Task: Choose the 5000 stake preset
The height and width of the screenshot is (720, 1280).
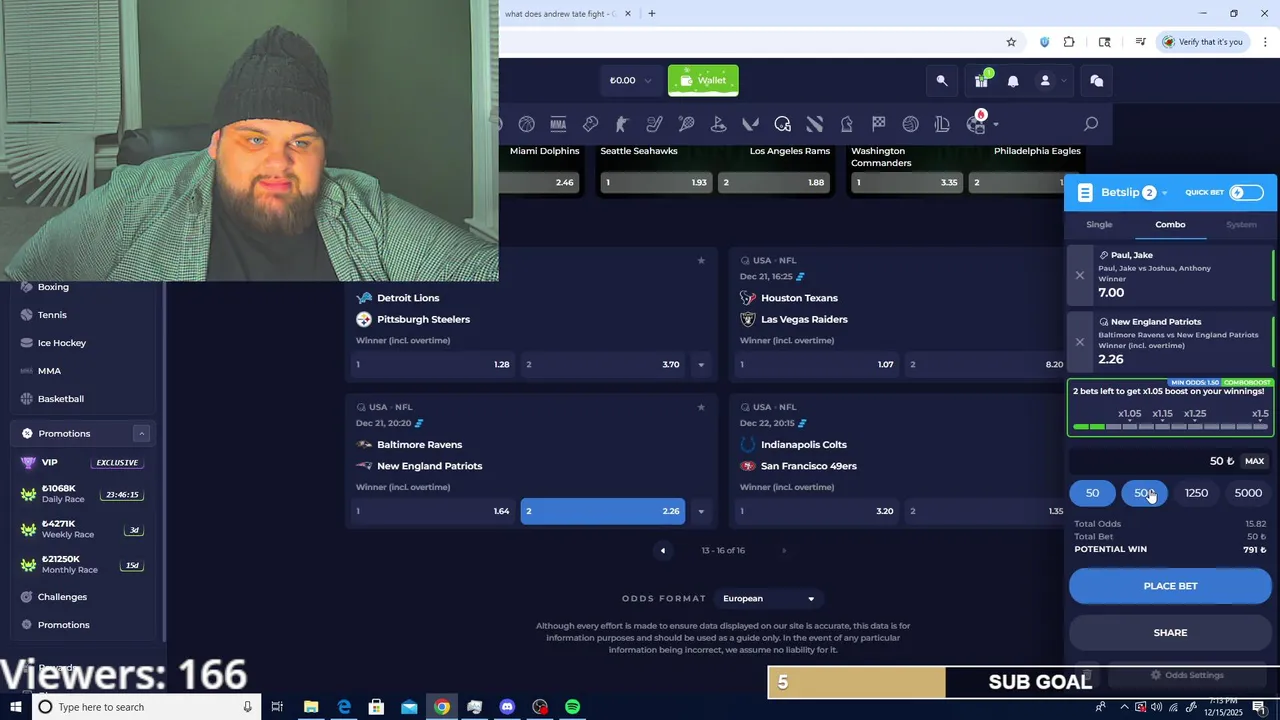Action: [1248, 493]
